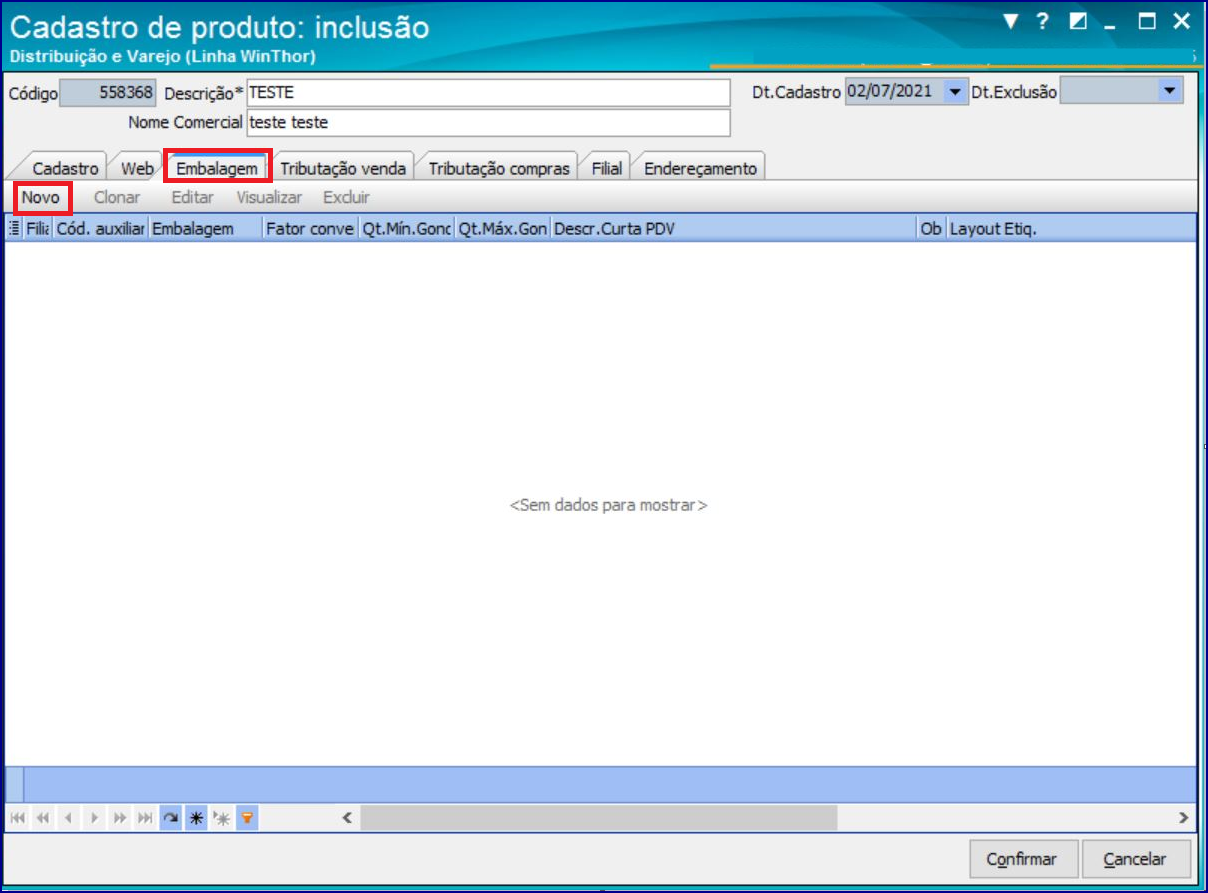1208x893 pixels.
Task: Click scrollbar right arrow
Action: click(1184, 818)
